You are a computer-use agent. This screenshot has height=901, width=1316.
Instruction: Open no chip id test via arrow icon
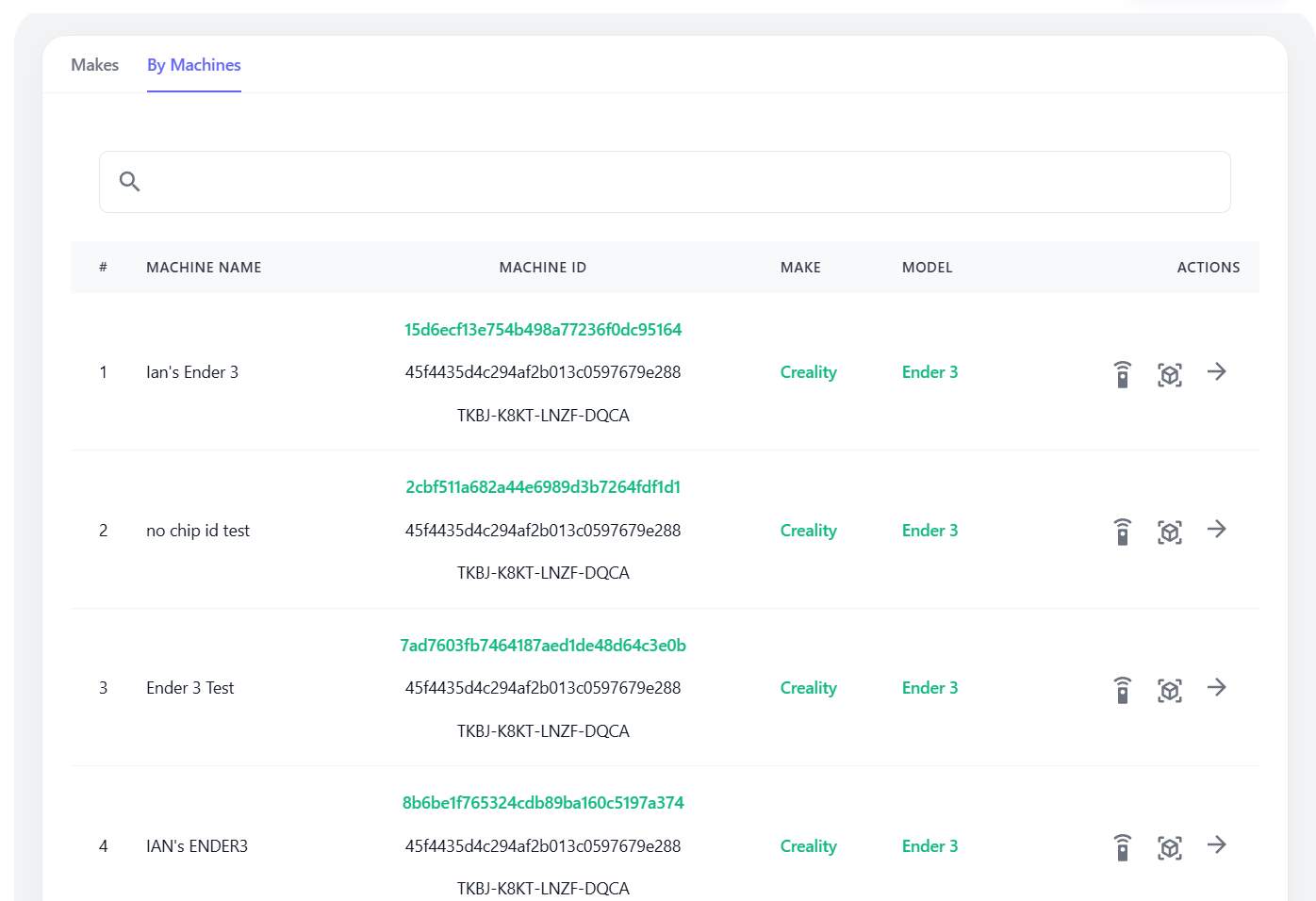pos(1217,529)
